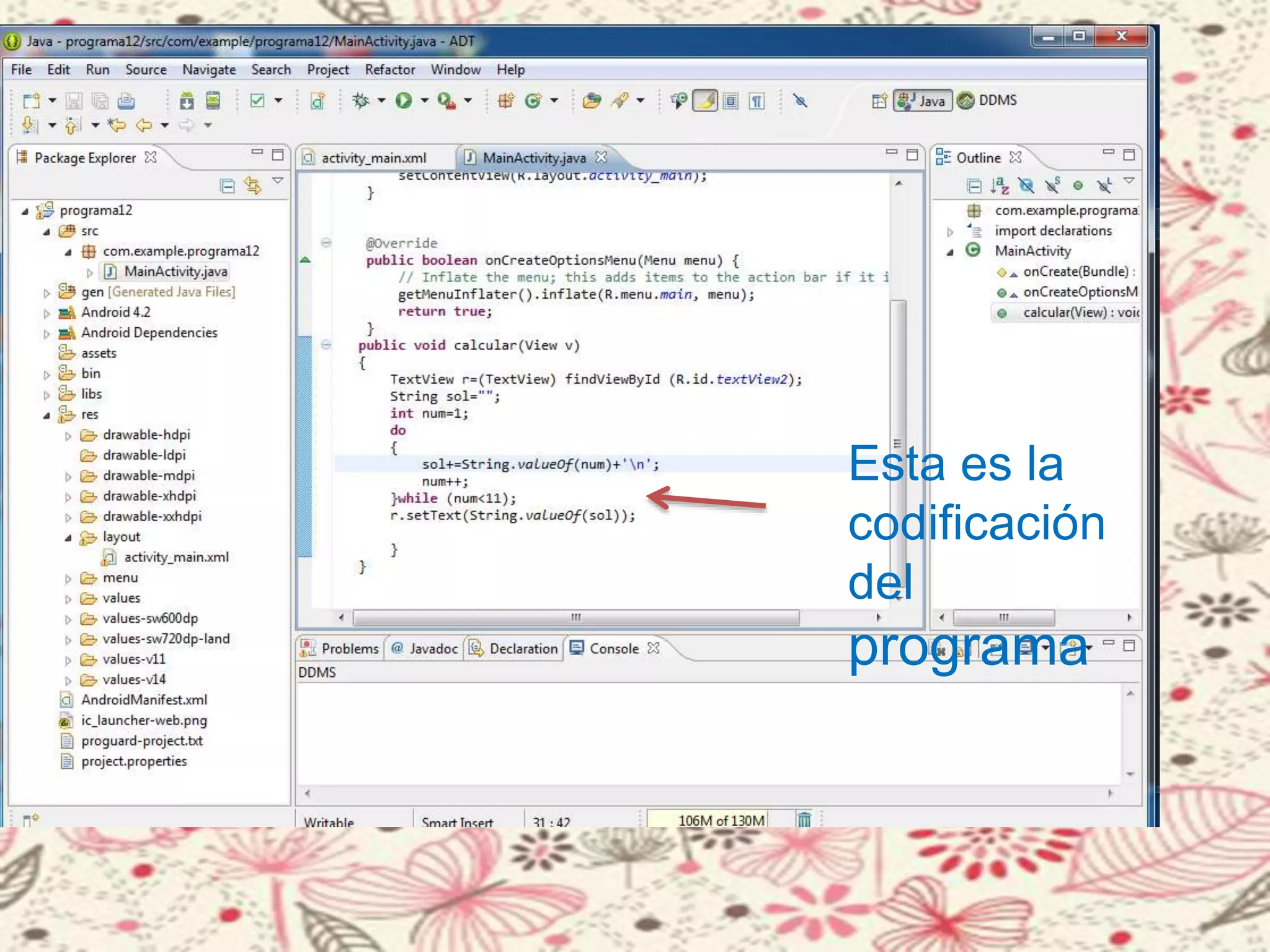Click the New wizard toolbar icon
Image resolution: width=1270 pixels, height=952 pixels.
point(31,100)
